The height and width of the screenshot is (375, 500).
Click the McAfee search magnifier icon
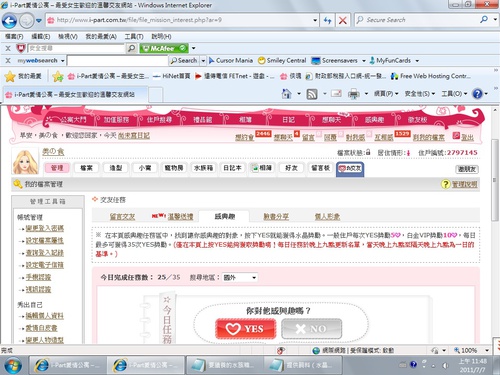131,48
